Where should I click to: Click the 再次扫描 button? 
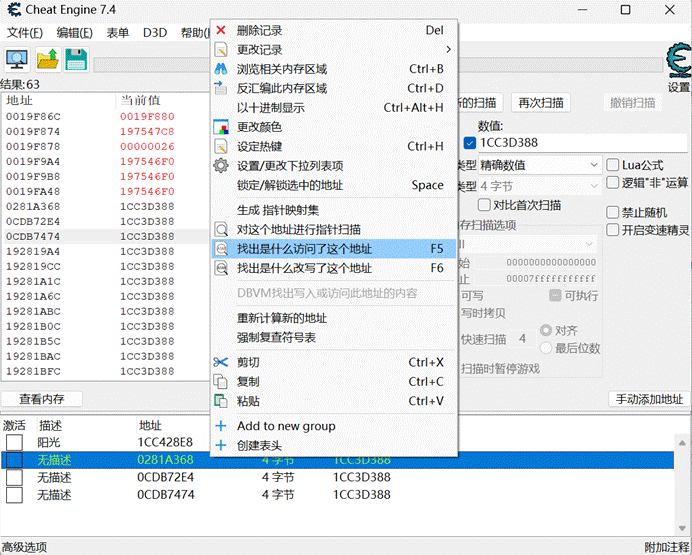[x=541, y=103]
